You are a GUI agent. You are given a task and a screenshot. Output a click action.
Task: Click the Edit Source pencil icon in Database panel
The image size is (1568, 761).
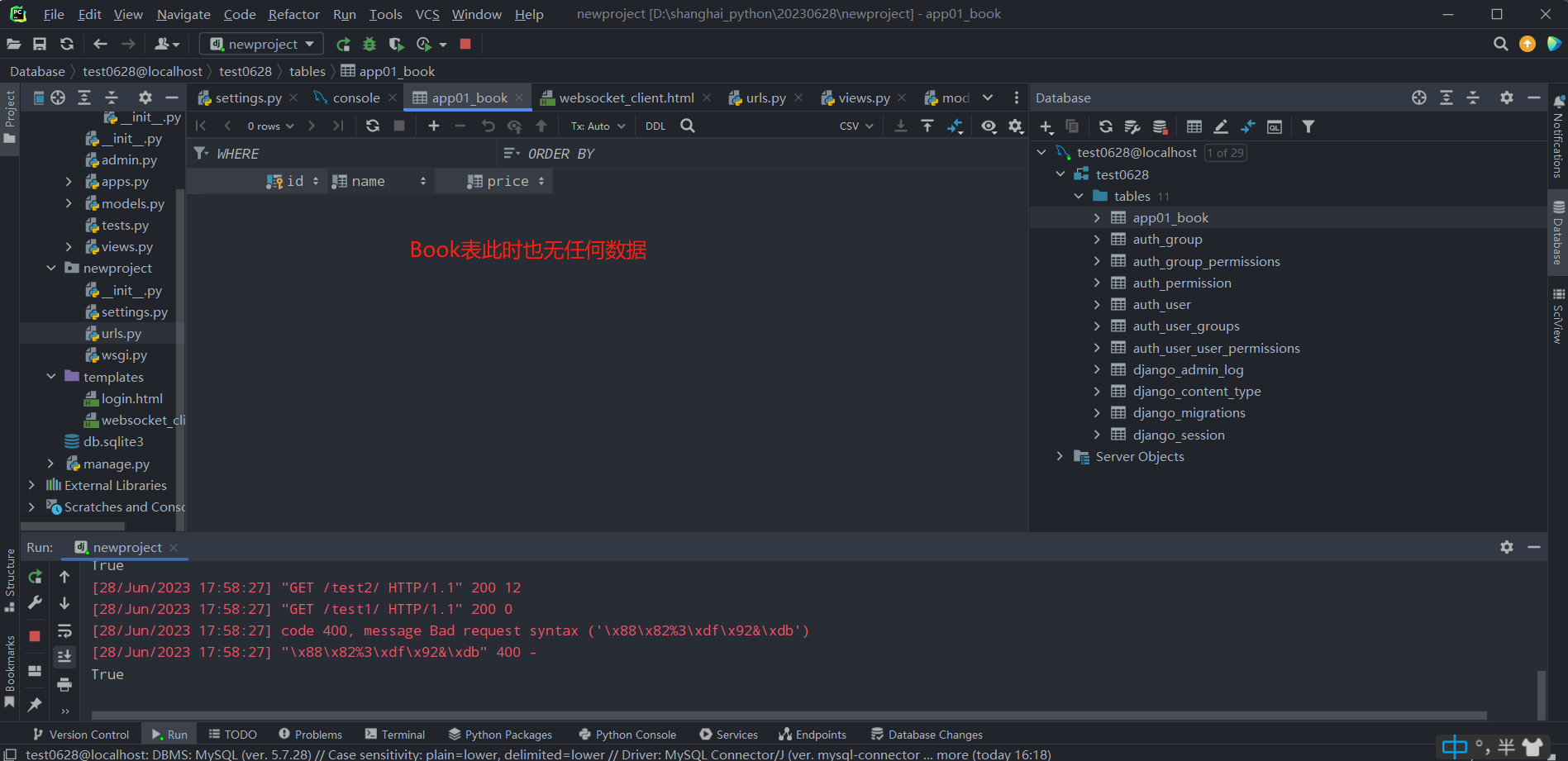pyautogui.click(x=1221, y=126)
